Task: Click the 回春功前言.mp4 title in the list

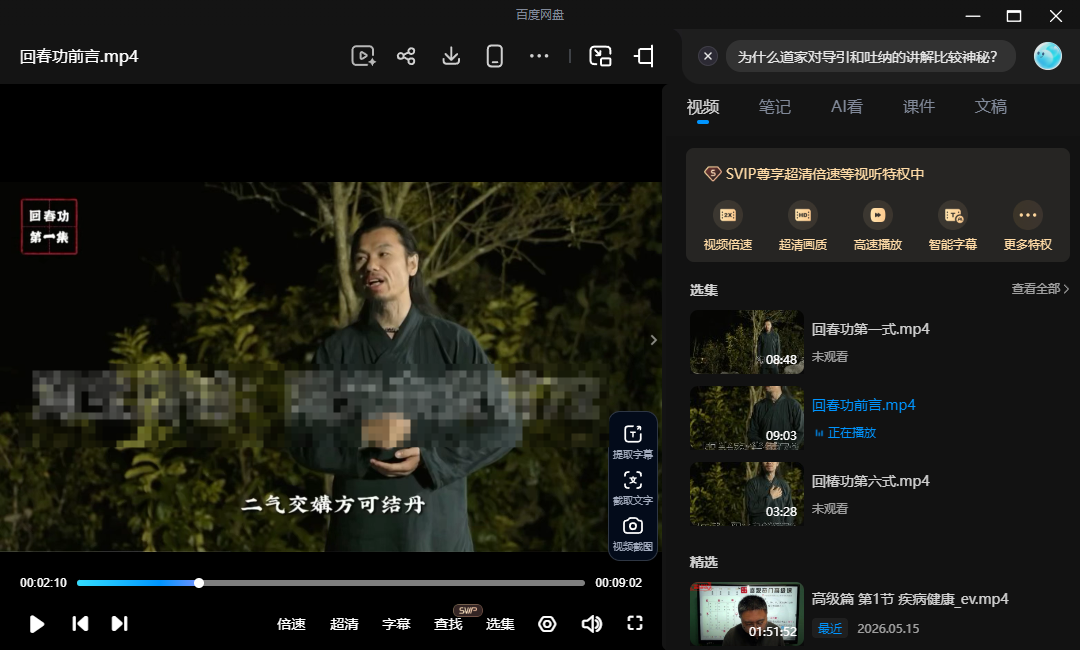Action: (863, 405)
